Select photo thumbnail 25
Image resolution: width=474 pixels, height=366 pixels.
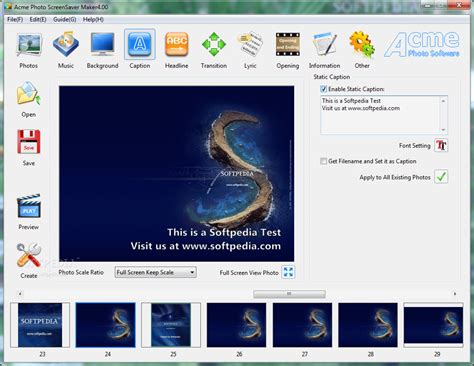(171, 325)
